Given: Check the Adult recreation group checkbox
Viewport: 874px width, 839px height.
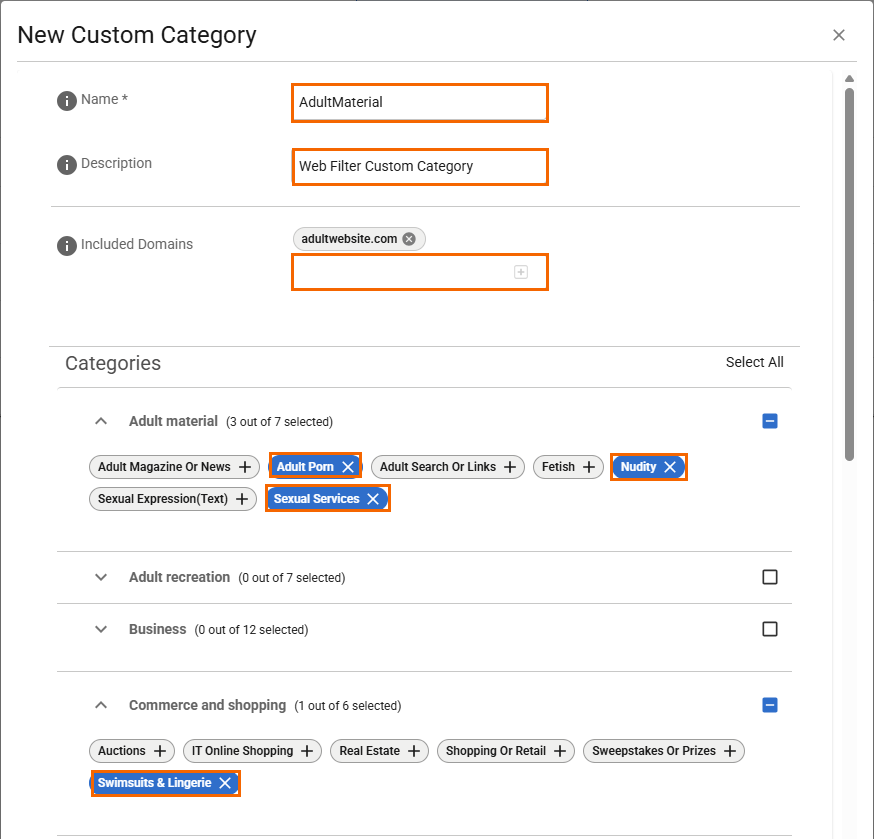Looking at the screenshot, I should click(770, 577).
